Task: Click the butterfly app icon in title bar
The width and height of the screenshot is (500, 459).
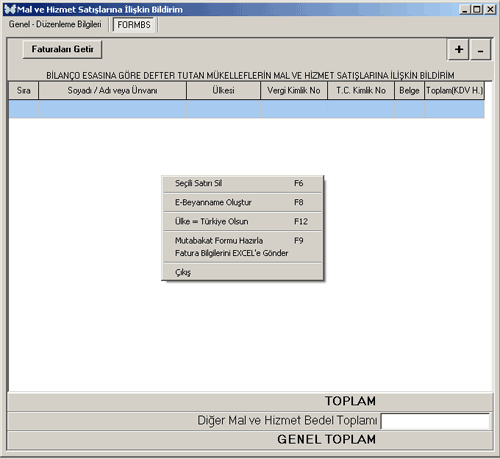Action: 10,9
